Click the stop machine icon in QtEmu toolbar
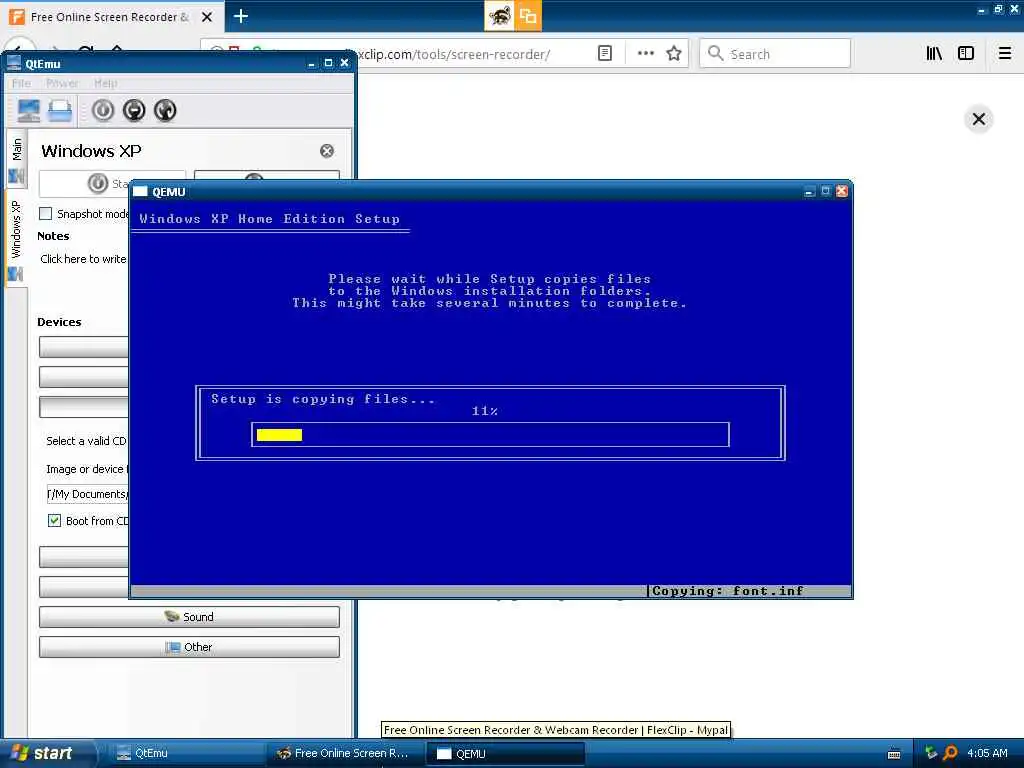 pos(134,110)
